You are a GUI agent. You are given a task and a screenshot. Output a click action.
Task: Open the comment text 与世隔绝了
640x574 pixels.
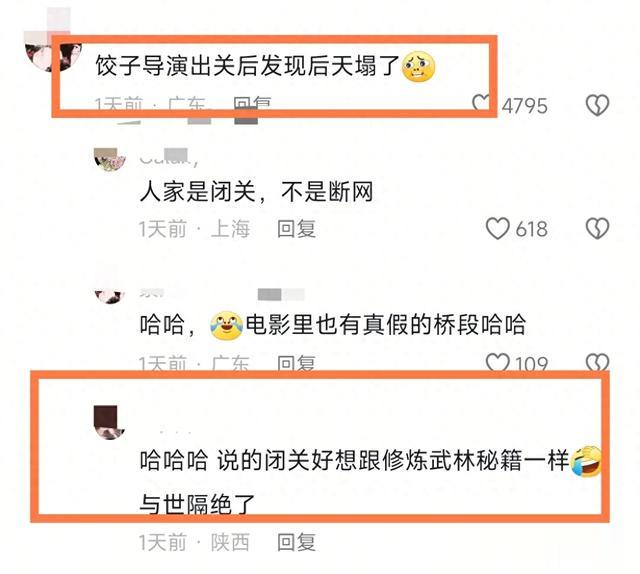(198, 505)
